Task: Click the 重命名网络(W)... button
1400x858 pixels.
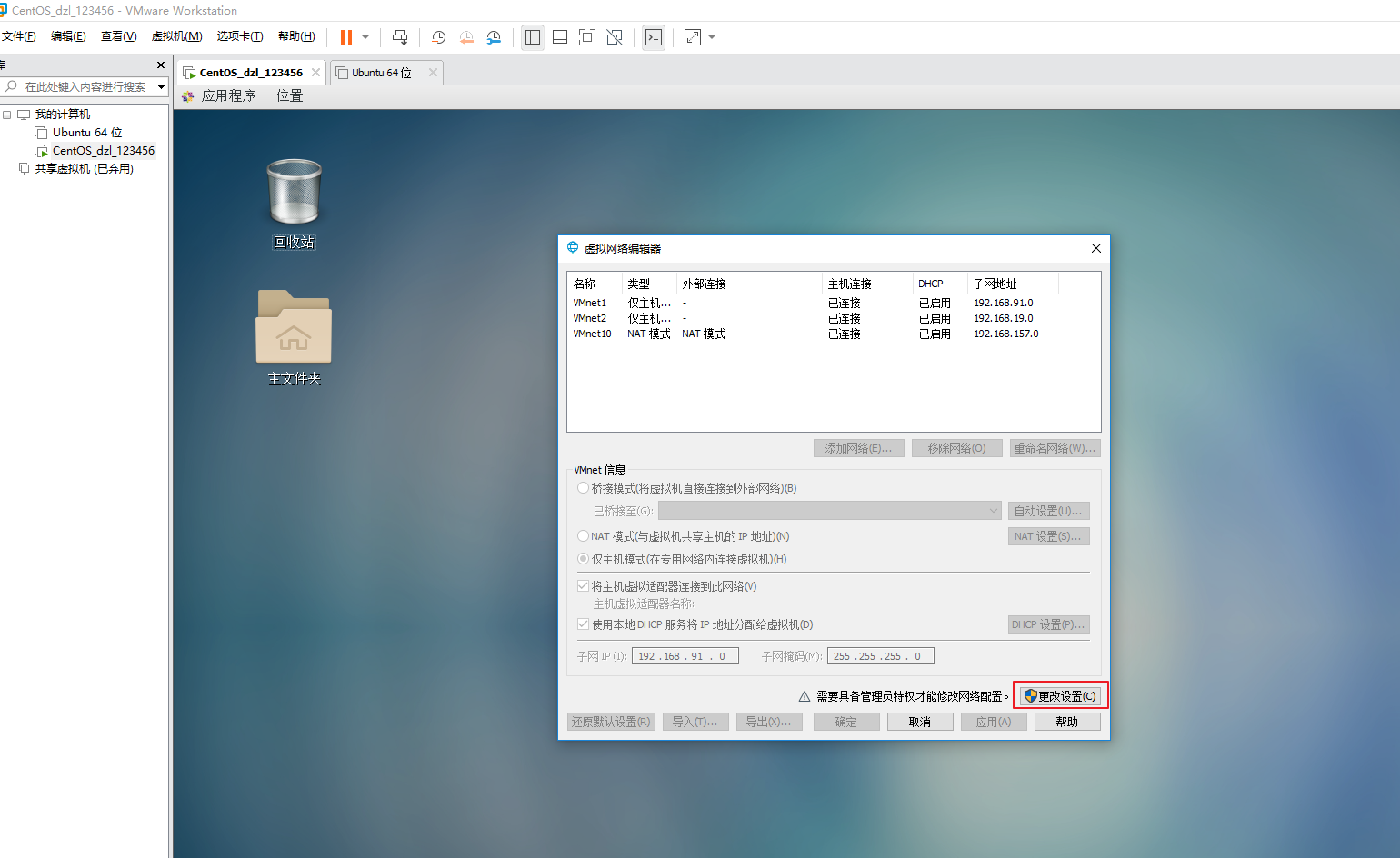Action: (1055, 448)
